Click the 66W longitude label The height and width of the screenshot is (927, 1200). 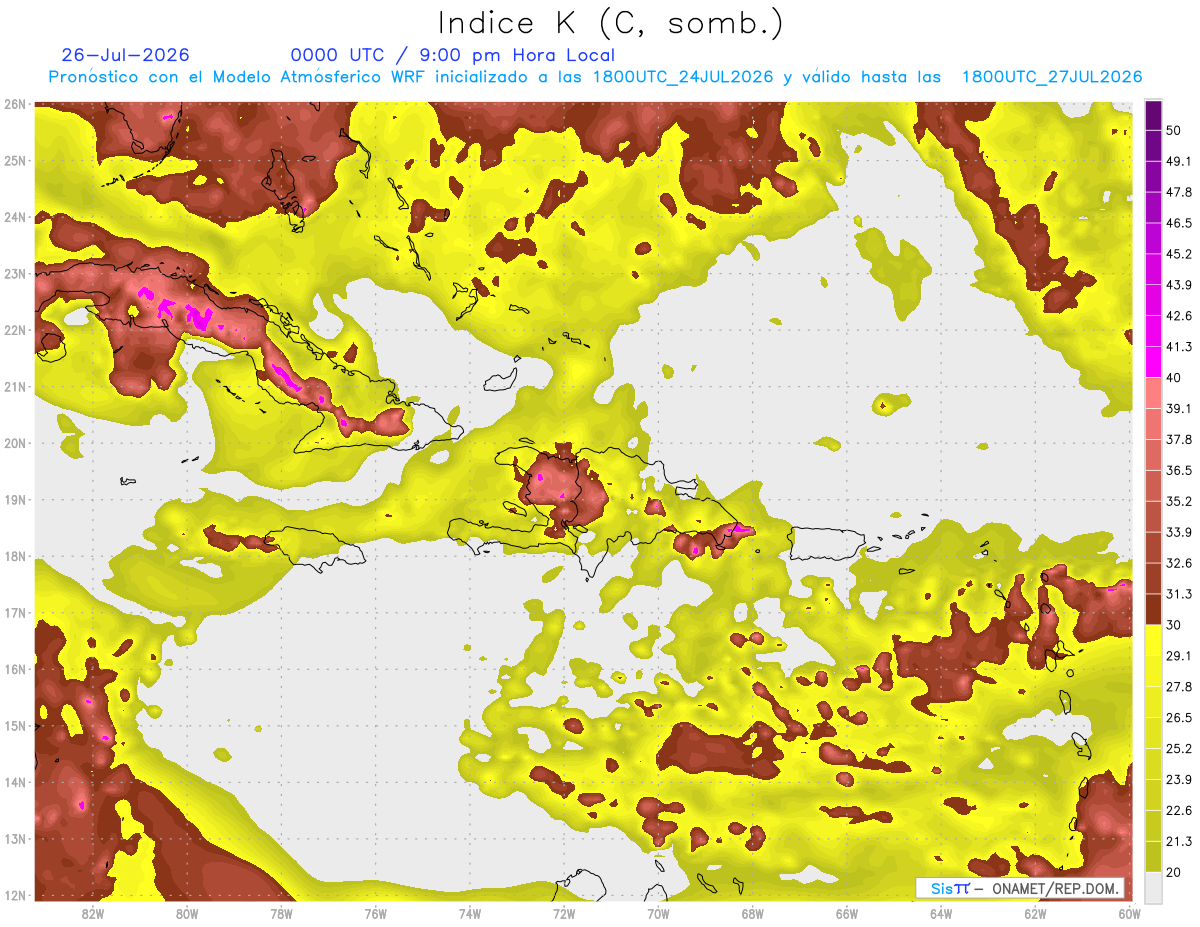[847, 914]
